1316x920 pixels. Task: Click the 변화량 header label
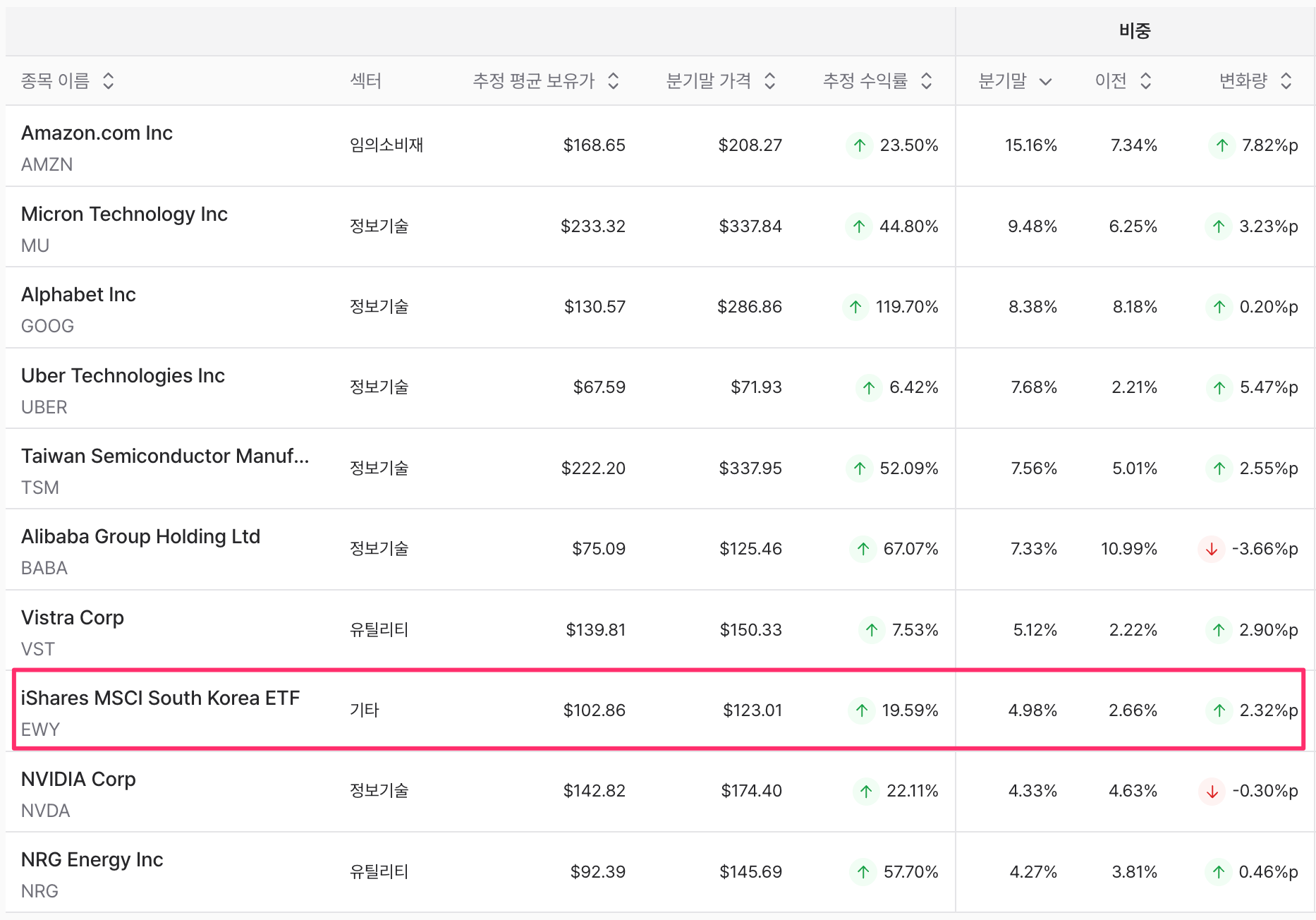tap(1243, 81)
